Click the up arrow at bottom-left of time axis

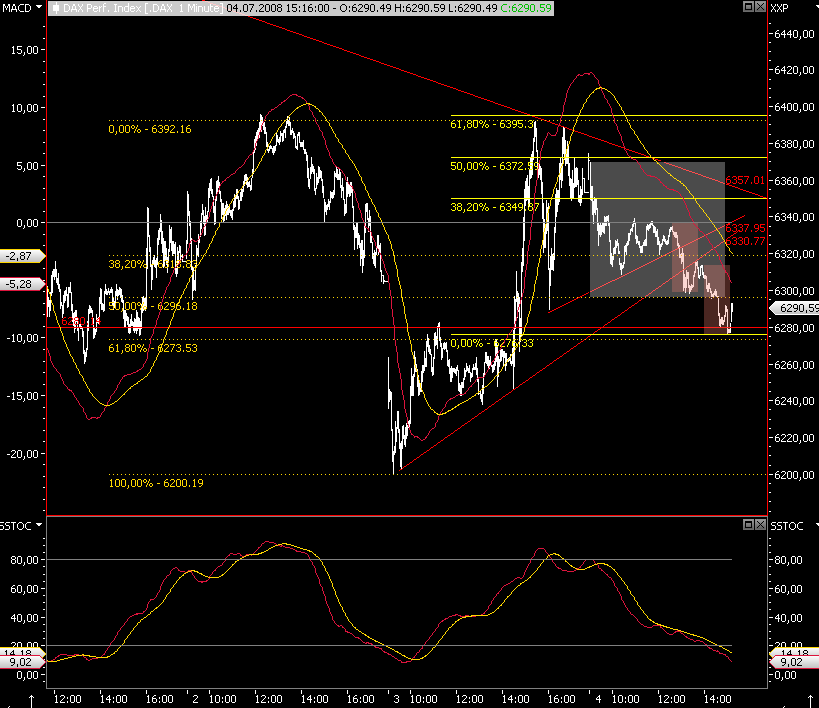[x=31, y=700]
